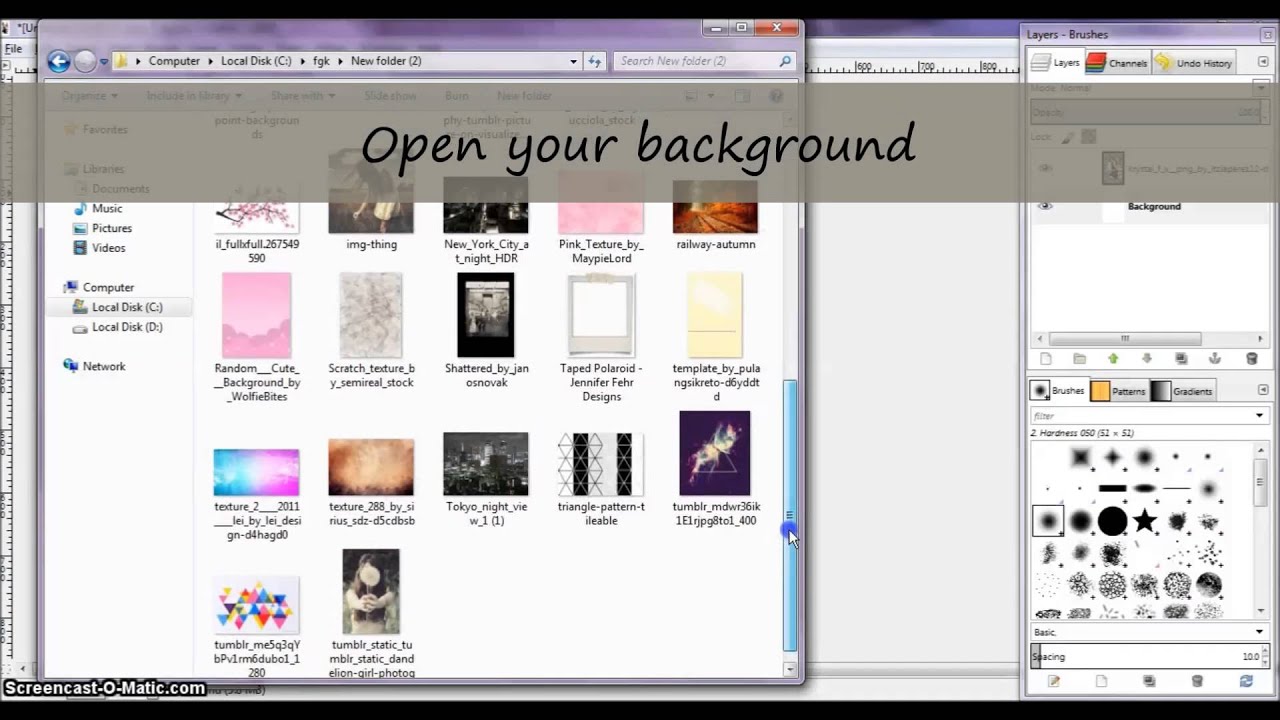1280x720 pixels.
Task: Click the Computer breadcrumb segment
Action: tap(174, 61)
